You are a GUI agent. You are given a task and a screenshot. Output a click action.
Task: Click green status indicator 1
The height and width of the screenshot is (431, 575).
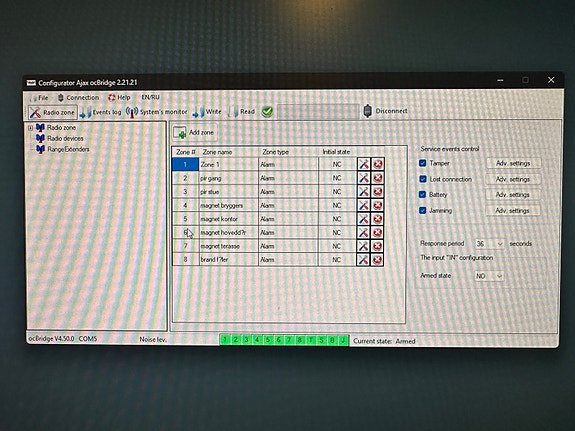[225, 340]
